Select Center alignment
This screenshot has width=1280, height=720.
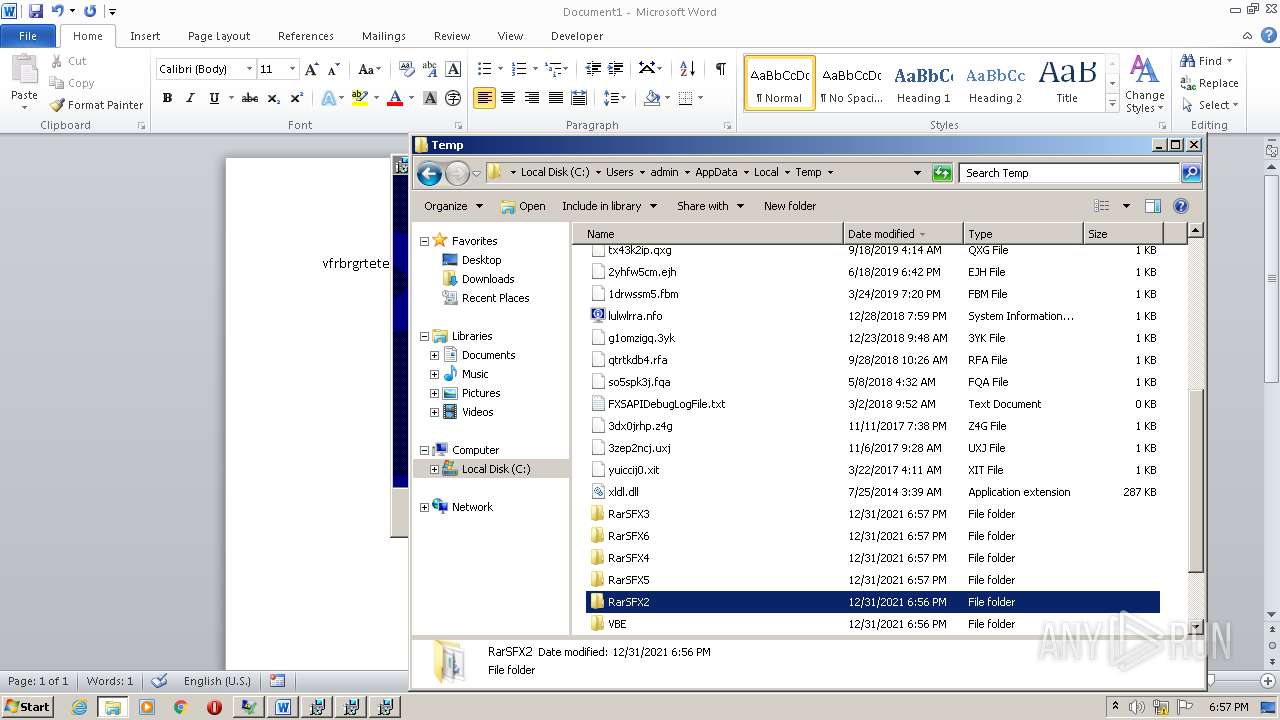pos(508,98)
